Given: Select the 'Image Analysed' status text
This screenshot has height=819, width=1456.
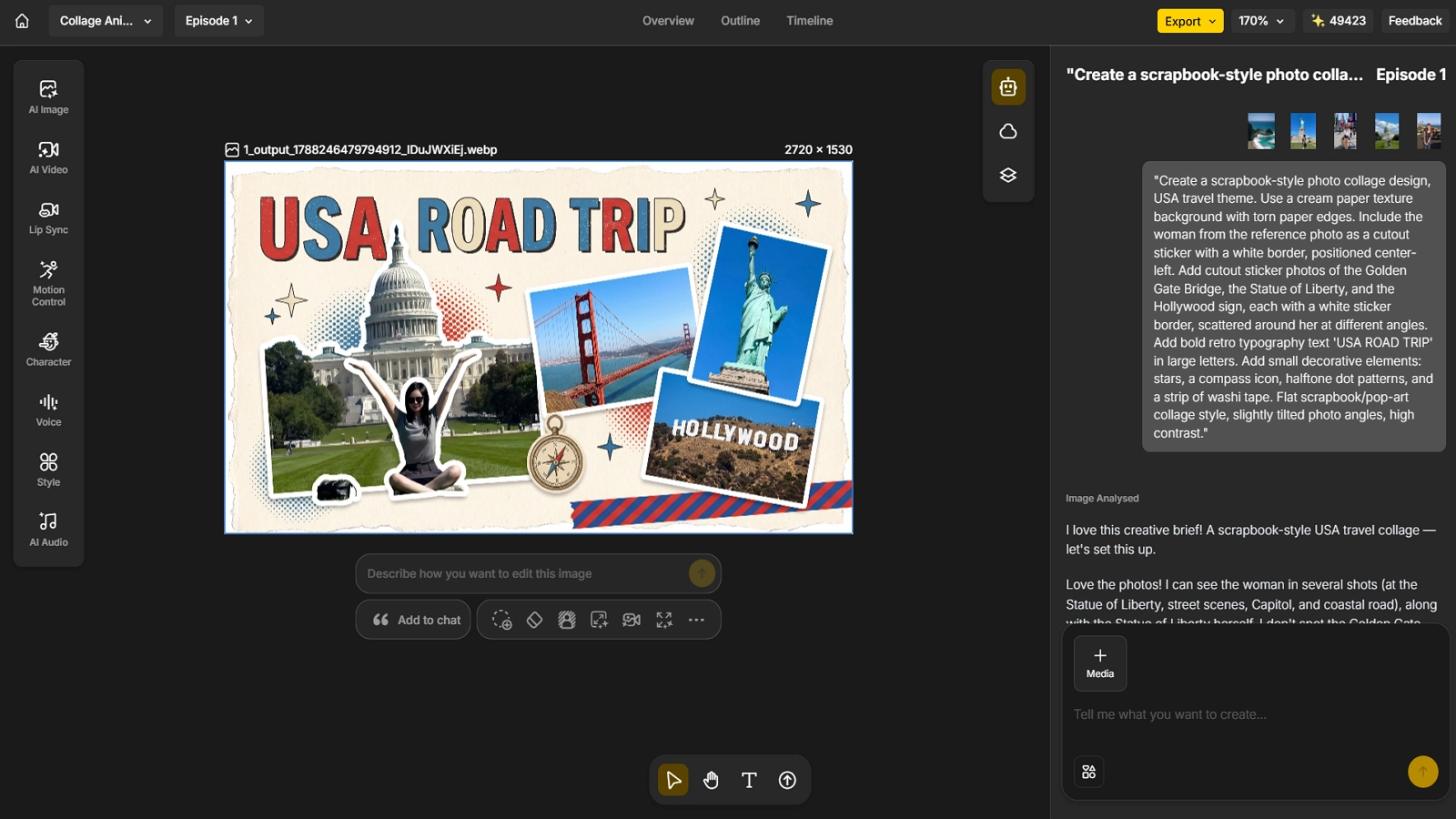Looking at the screenshot, I should (x=1102, y=499).
